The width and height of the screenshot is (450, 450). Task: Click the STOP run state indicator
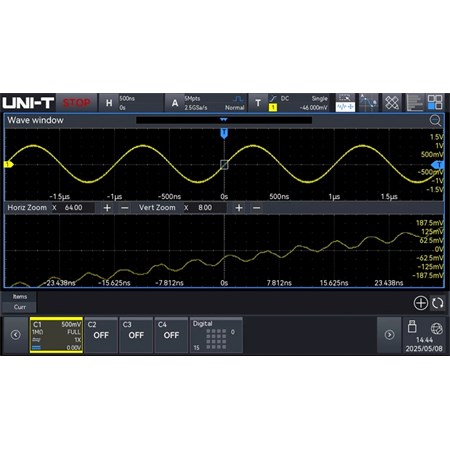tap(77, 103)
